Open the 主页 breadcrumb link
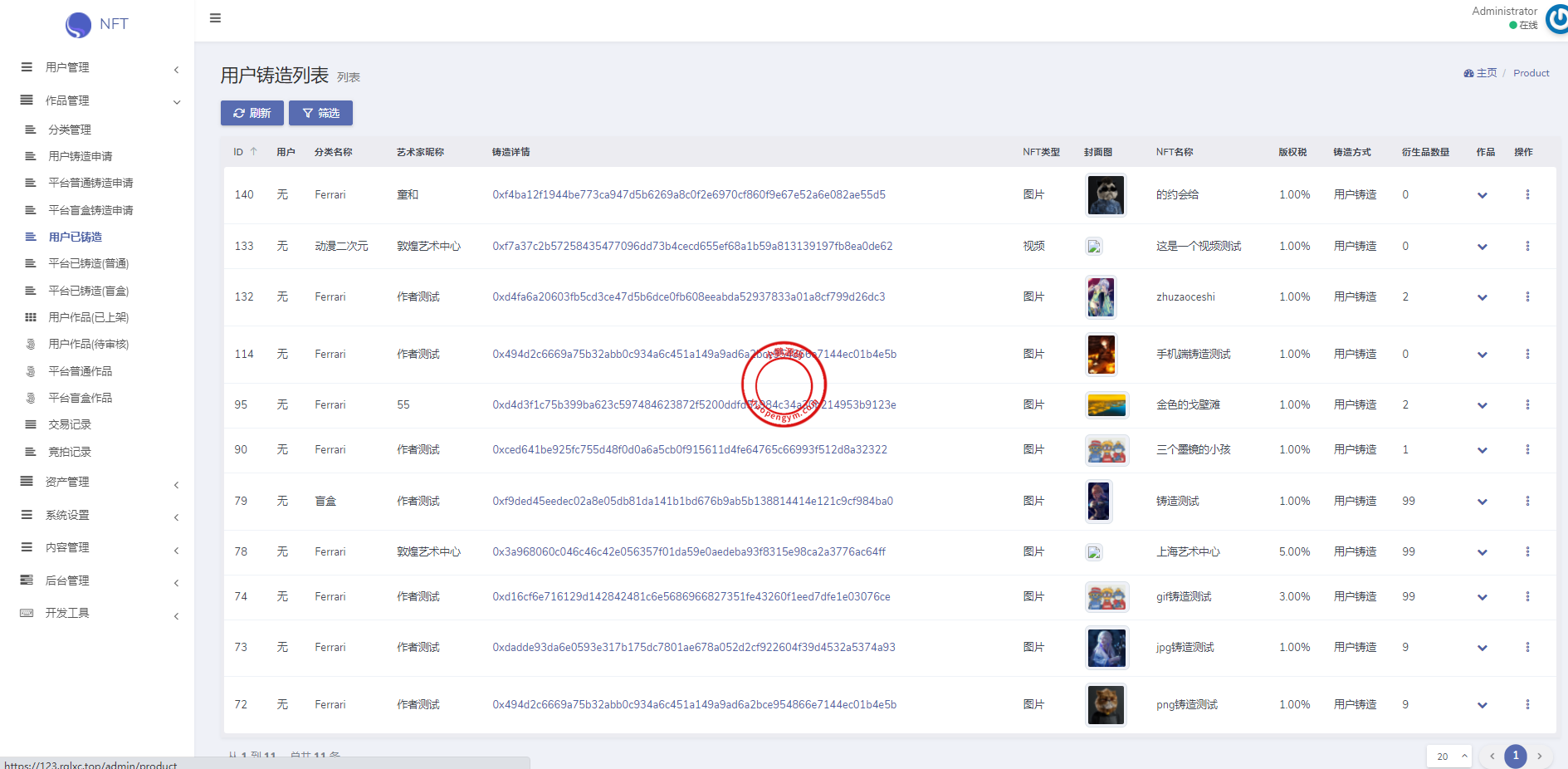 pyautogui.click(x=1481, y=73)
